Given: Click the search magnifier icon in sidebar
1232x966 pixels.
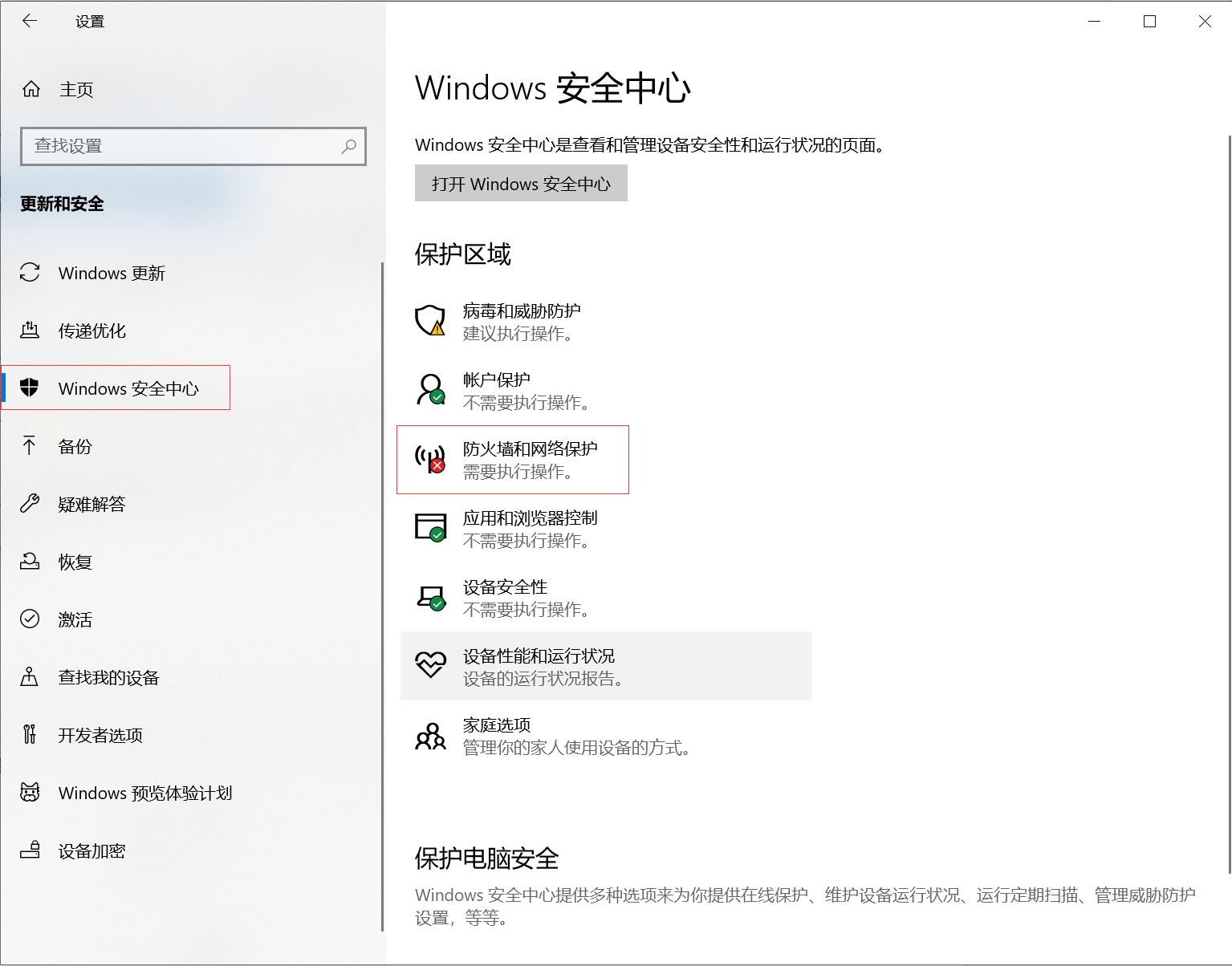Looking at the screenshot, I should coord(348,146).
